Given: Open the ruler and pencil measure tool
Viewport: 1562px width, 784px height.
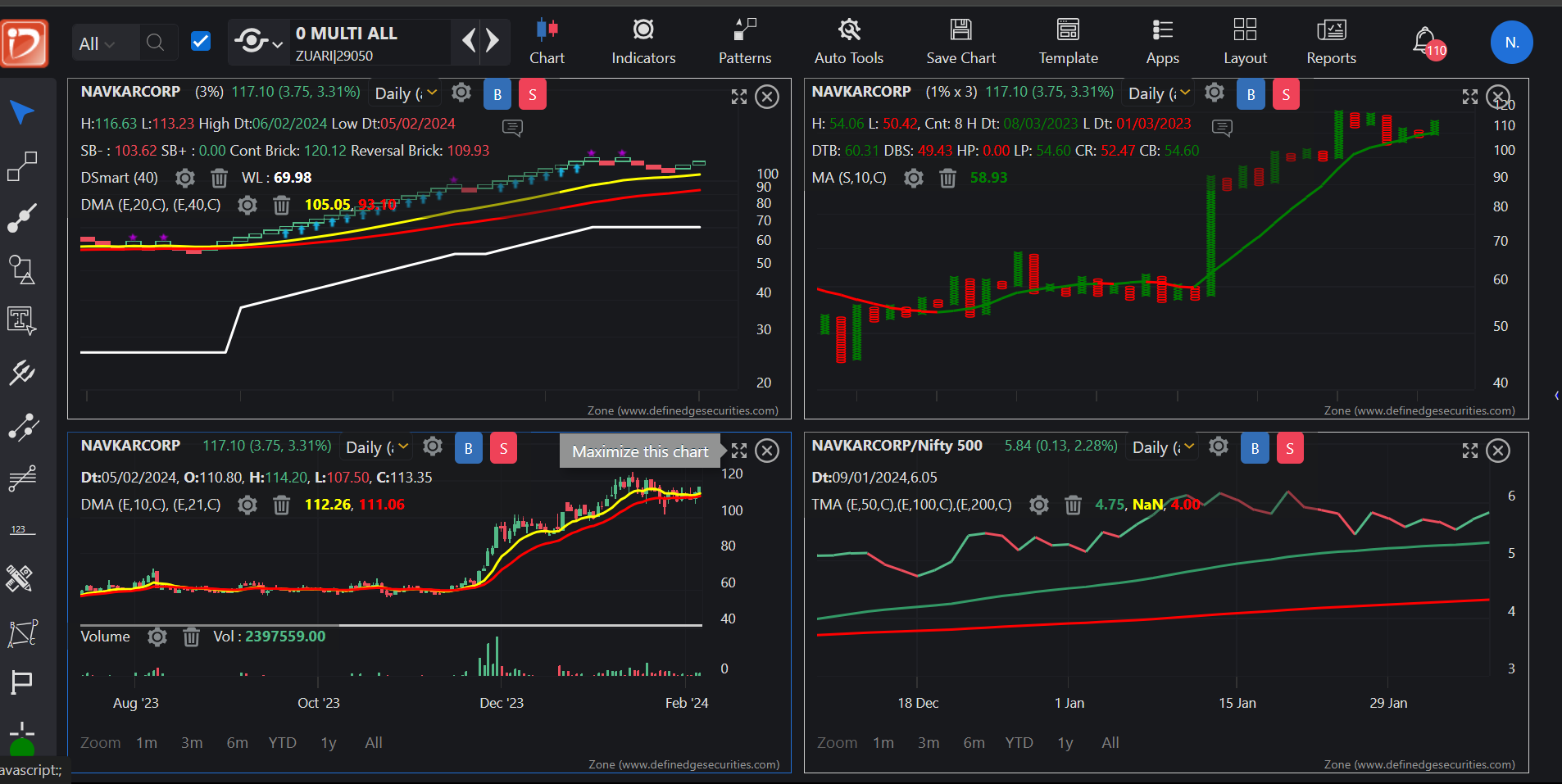Looking at the screenshot, I should pos(20,579).
